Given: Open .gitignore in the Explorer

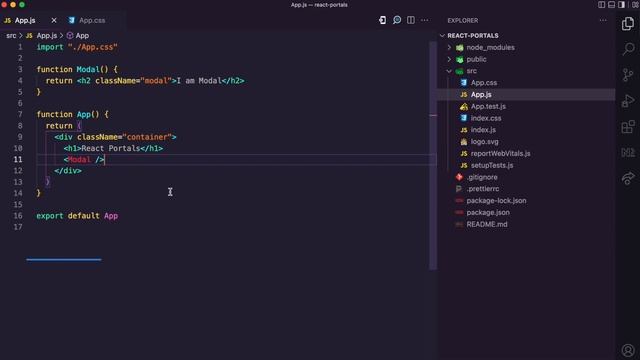Looking at the screenshot, I should (482, 177).
